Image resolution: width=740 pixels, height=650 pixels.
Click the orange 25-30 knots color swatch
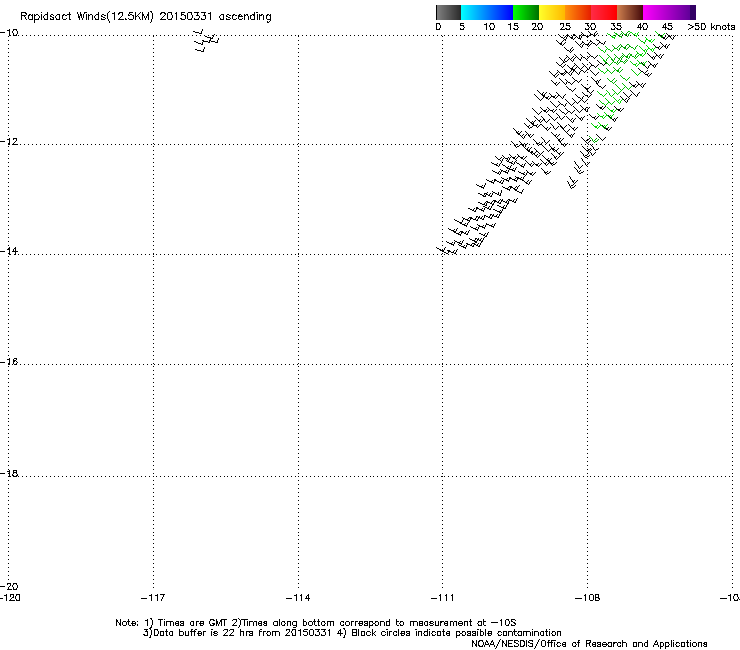coord(578,12)
